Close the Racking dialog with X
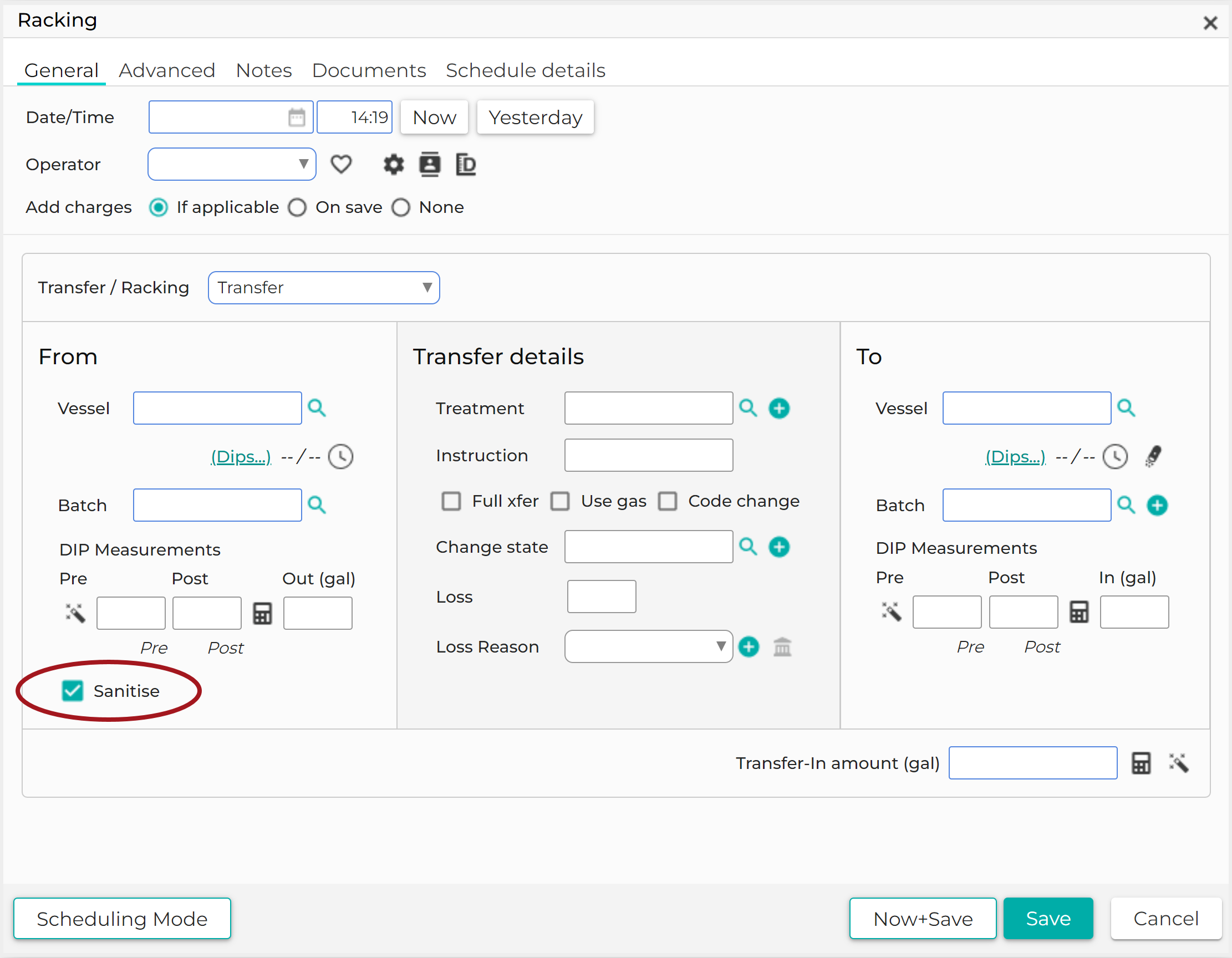Image resolution: width=1232 pixels, height=958 pixels. tap(1210, 23)
